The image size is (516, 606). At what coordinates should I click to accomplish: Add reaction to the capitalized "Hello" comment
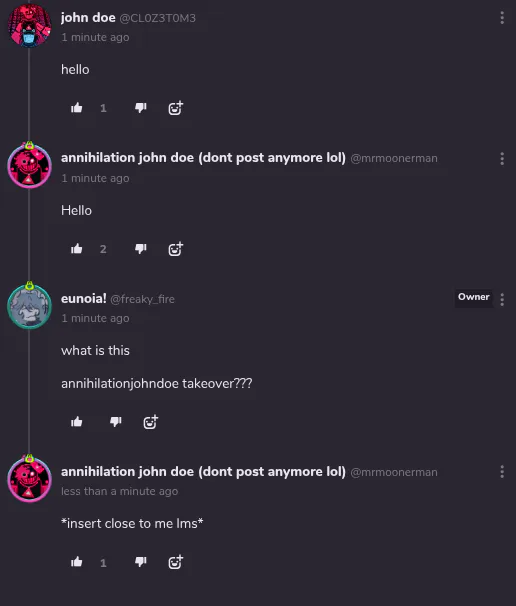click(175, 249)
